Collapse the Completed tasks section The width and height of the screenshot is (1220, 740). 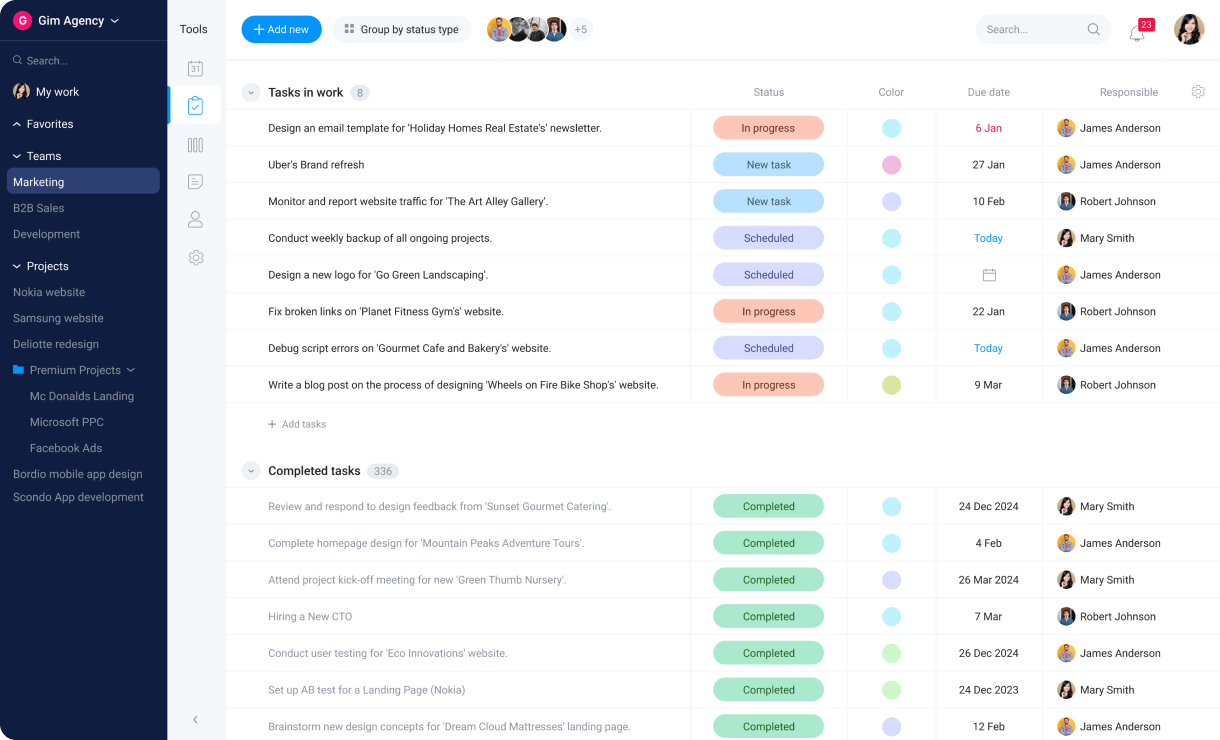(x=251, y=470)
